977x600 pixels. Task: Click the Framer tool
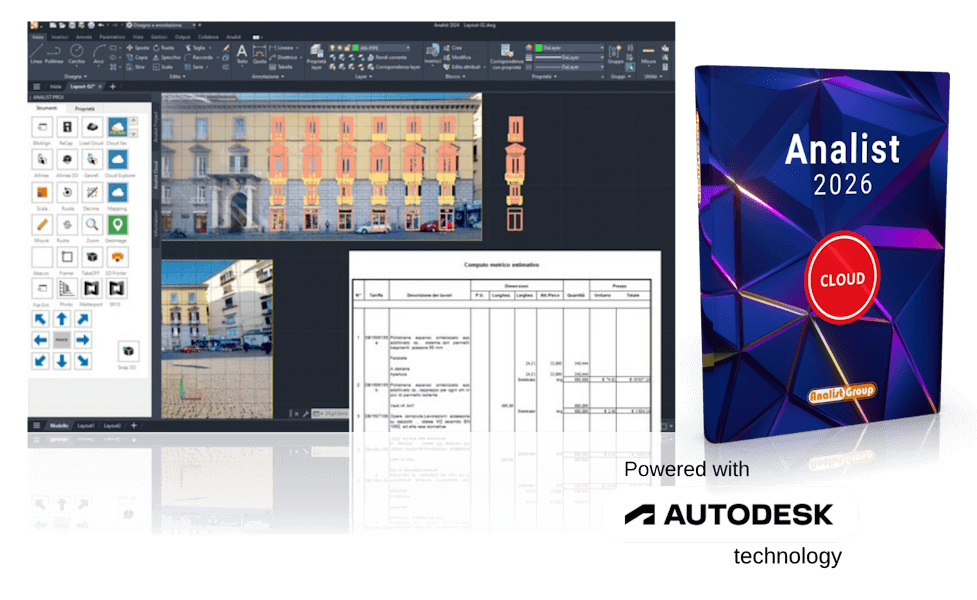tap(67, 257)
